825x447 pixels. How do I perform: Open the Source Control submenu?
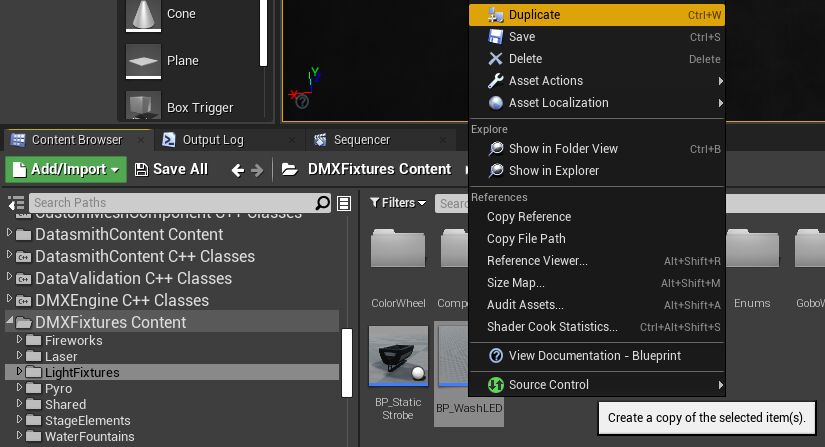pos(597,385)
